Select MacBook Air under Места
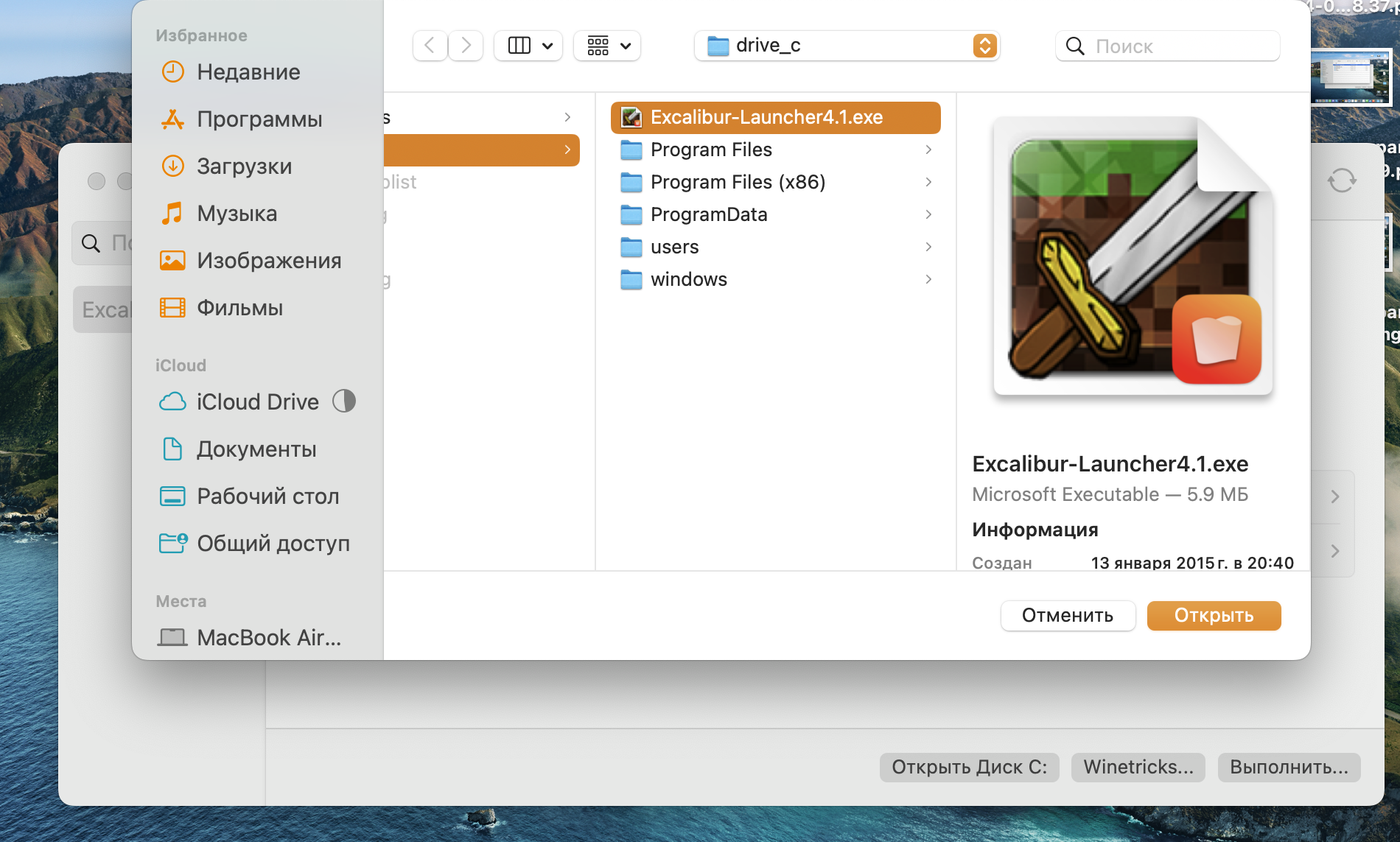 tap(249, 638)
